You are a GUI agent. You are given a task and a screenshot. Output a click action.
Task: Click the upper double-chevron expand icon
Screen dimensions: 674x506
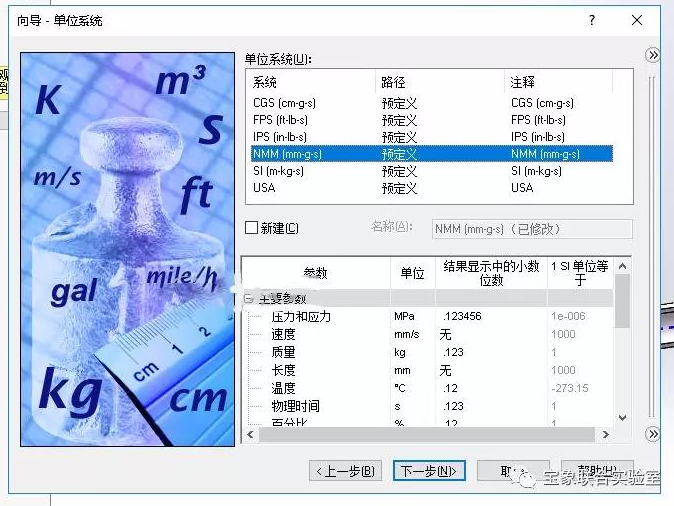[653, 55]
